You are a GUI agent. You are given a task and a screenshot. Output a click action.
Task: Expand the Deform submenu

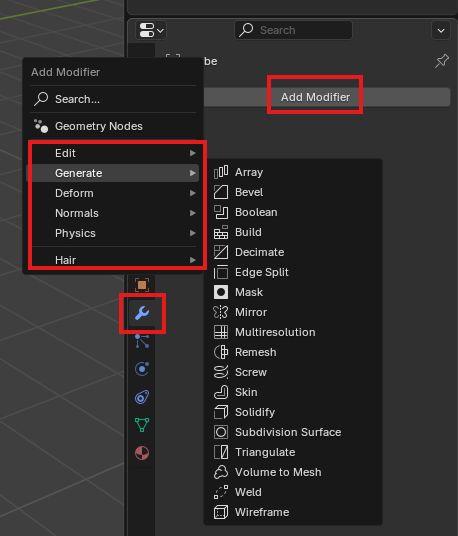pos(113,193)
